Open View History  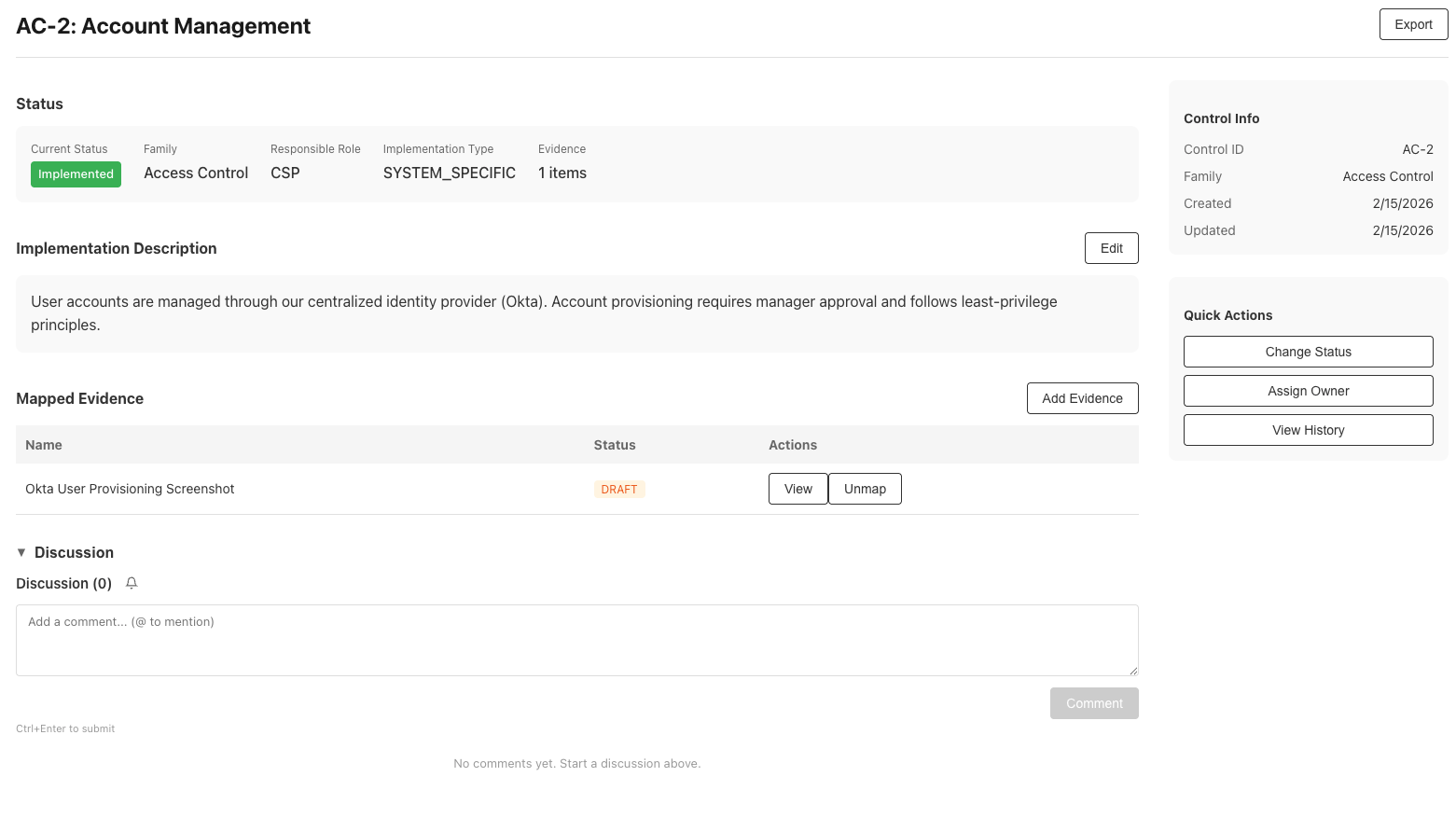[x=1308, y=429]
